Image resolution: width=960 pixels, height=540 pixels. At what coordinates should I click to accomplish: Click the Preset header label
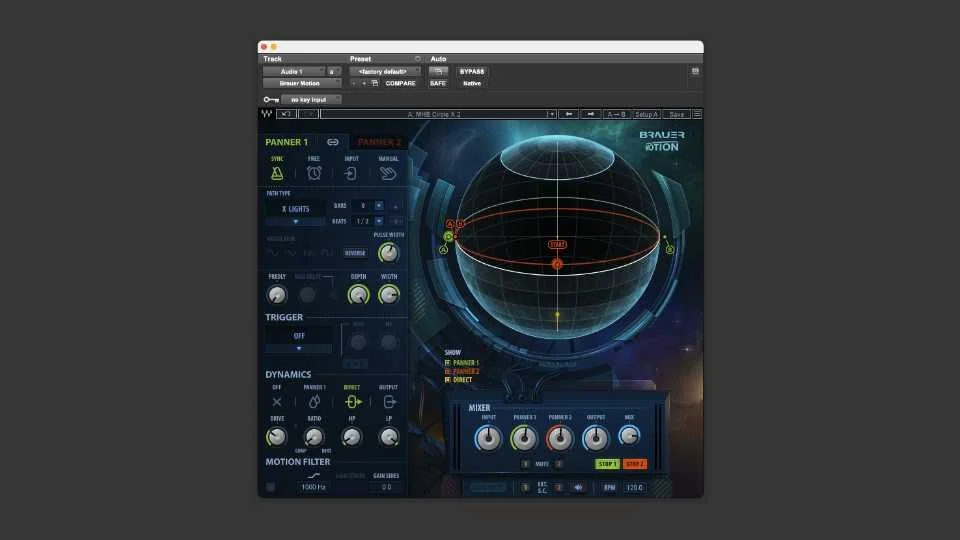pyautogui.click(x=361, y=59)
